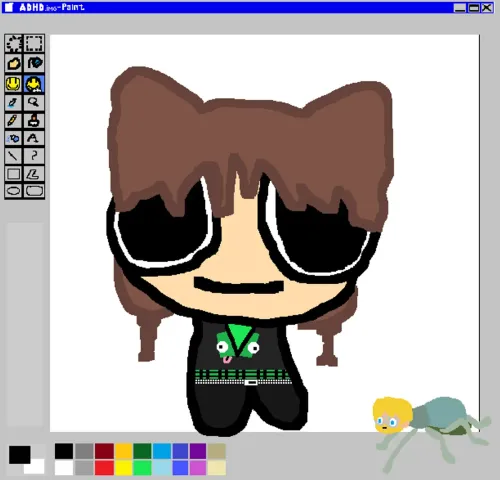Screen dimensions: 500x480
Task: Select the yellow smiley face tool
Action: tap(14, 83)
